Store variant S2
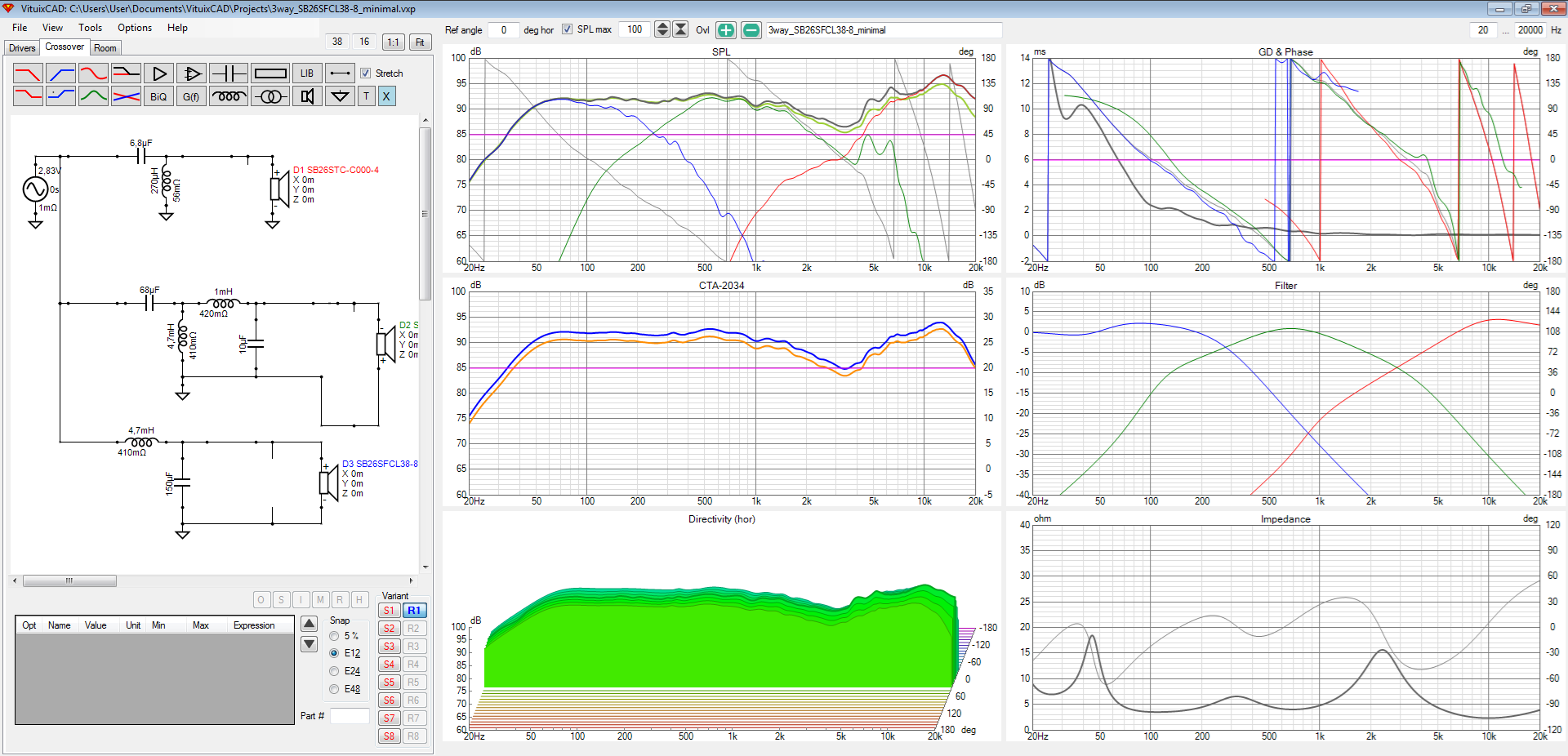1568x756 pixels. pos(389,629)
